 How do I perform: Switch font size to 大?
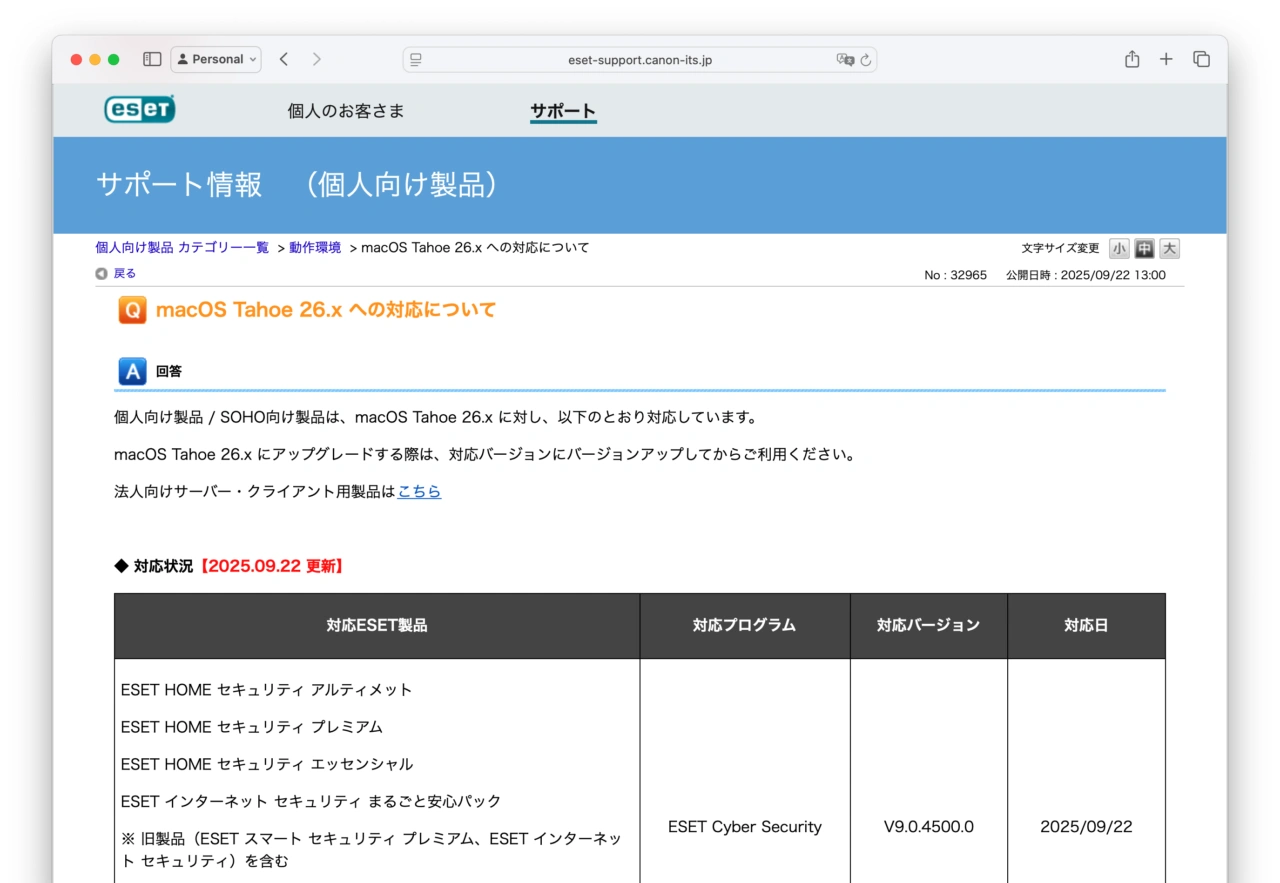coord(1168,248)
